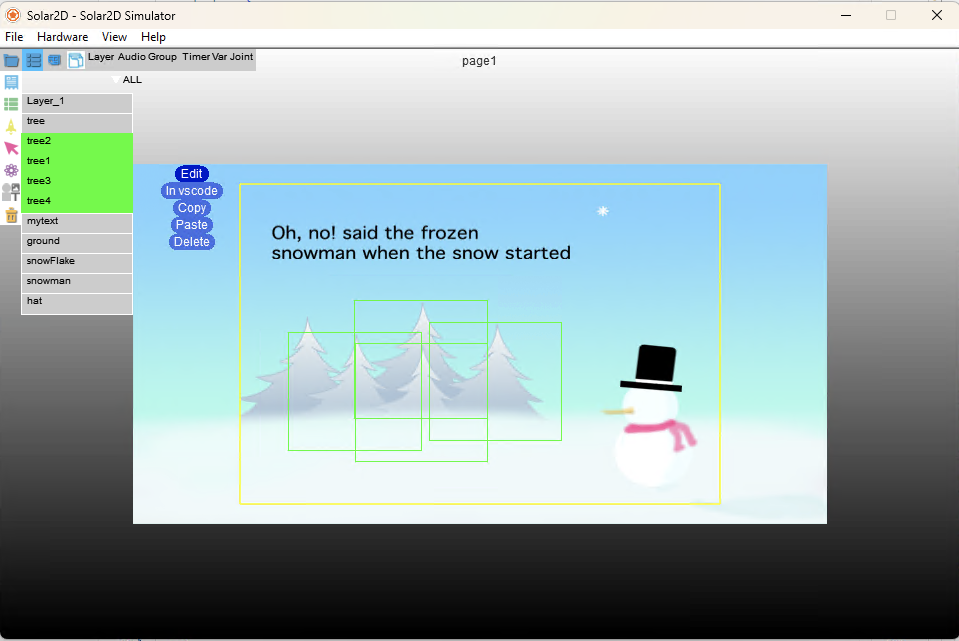Switch to the Audio tab

click(131, 57)
